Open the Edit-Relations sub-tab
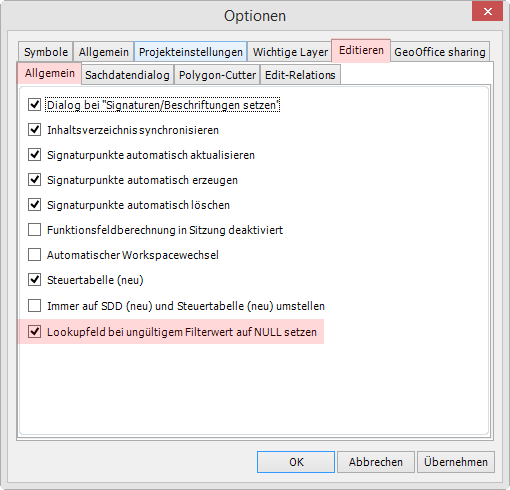The height and width of the screenshot is (490, 510). coord(300,75)
